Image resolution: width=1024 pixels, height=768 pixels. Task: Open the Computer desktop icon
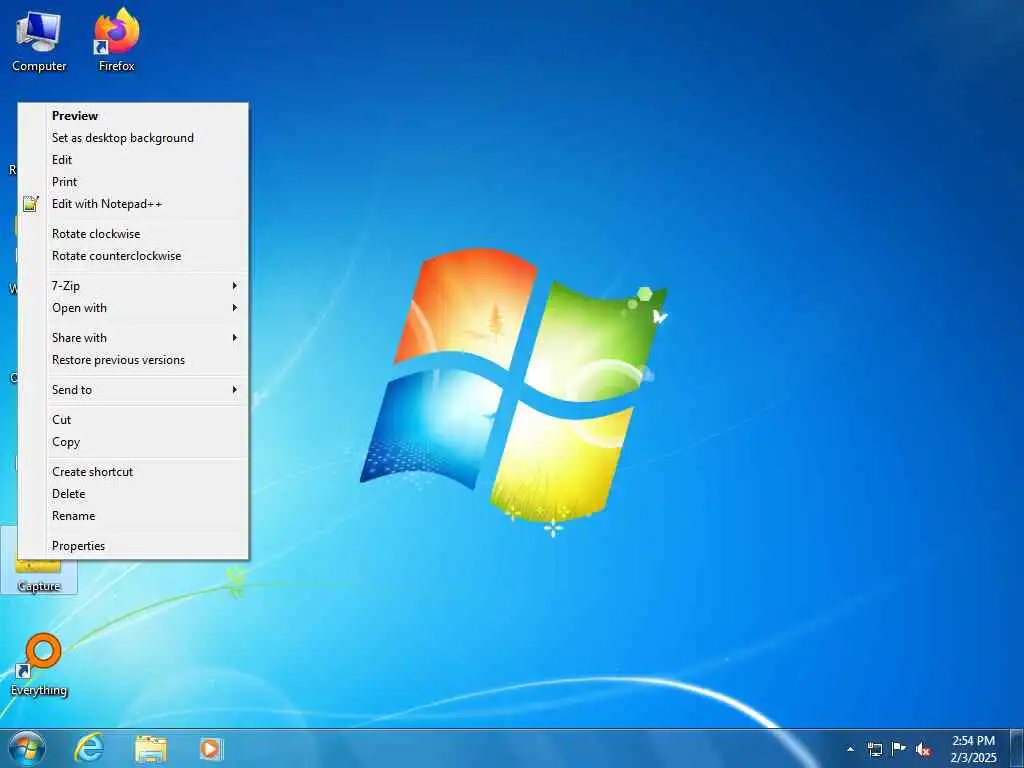(x=39, y=41)
